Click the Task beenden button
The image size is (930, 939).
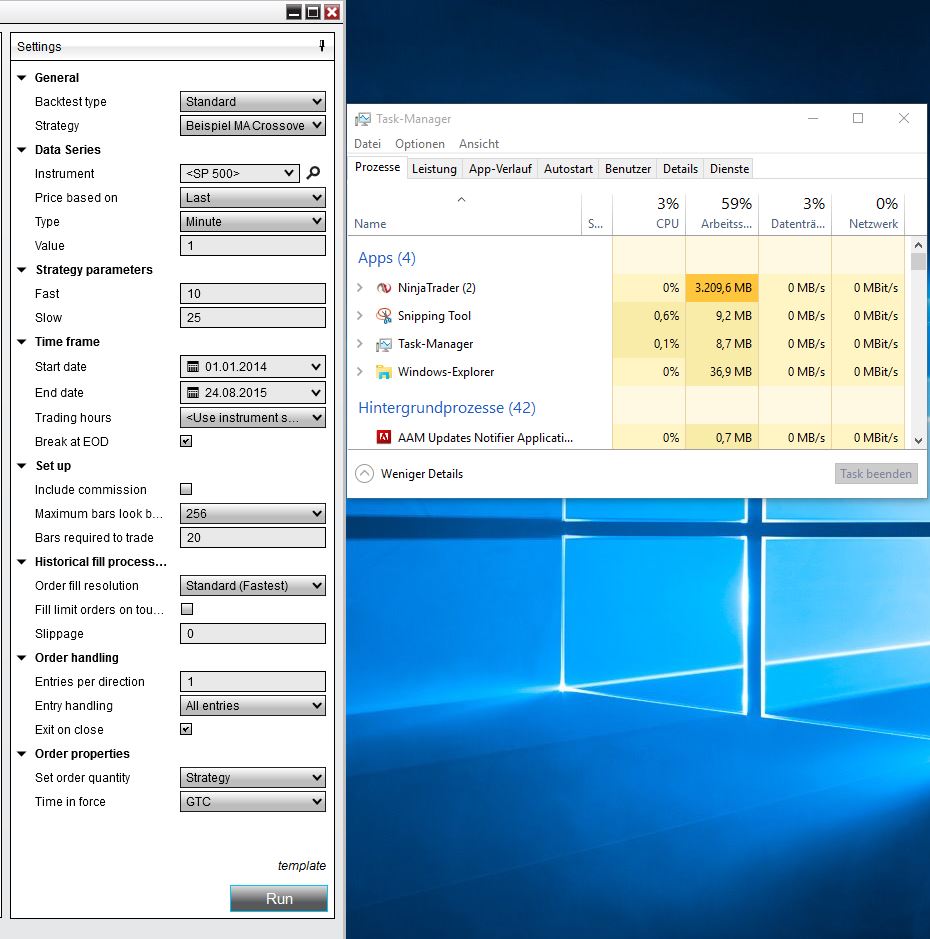pyautogui.click(x=876, y=474)
